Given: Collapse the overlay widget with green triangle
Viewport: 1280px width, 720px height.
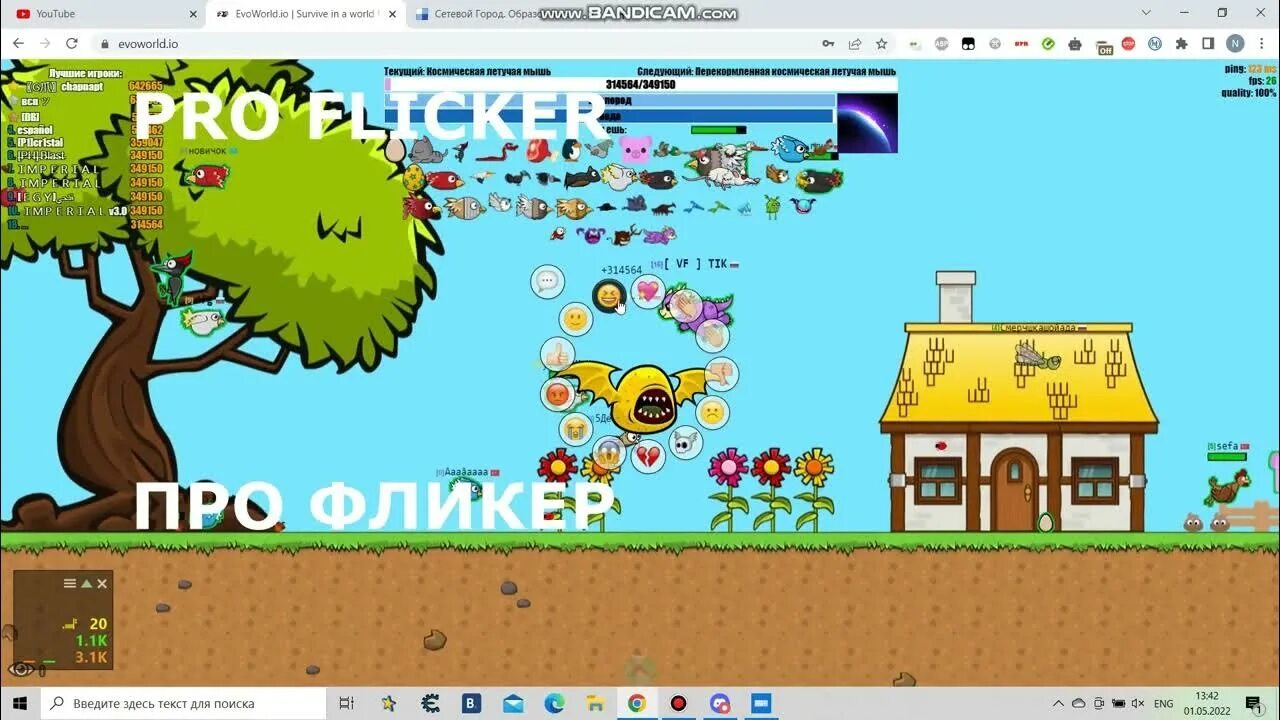Looking at the screenshot, I should point(86,583).
